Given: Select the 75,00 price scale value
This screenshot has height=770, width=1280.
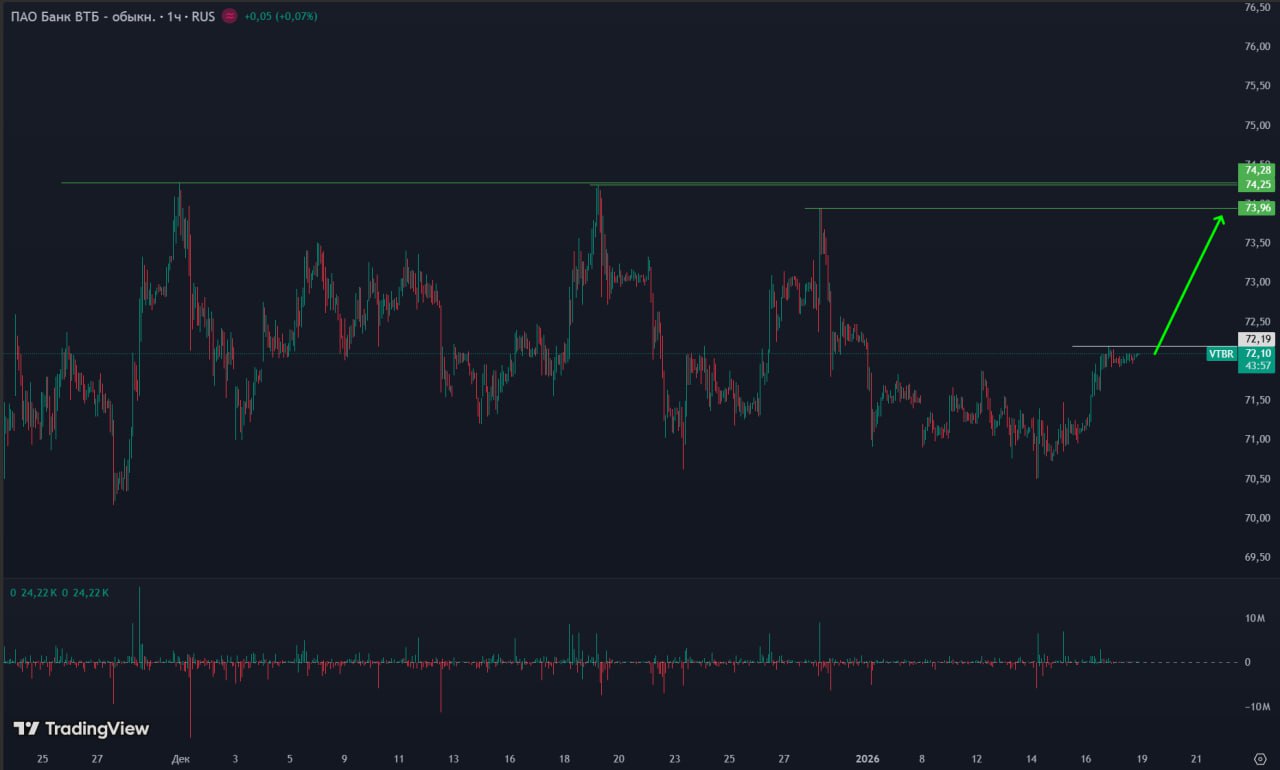Looking at the screenshot, I should [1257, 125].
